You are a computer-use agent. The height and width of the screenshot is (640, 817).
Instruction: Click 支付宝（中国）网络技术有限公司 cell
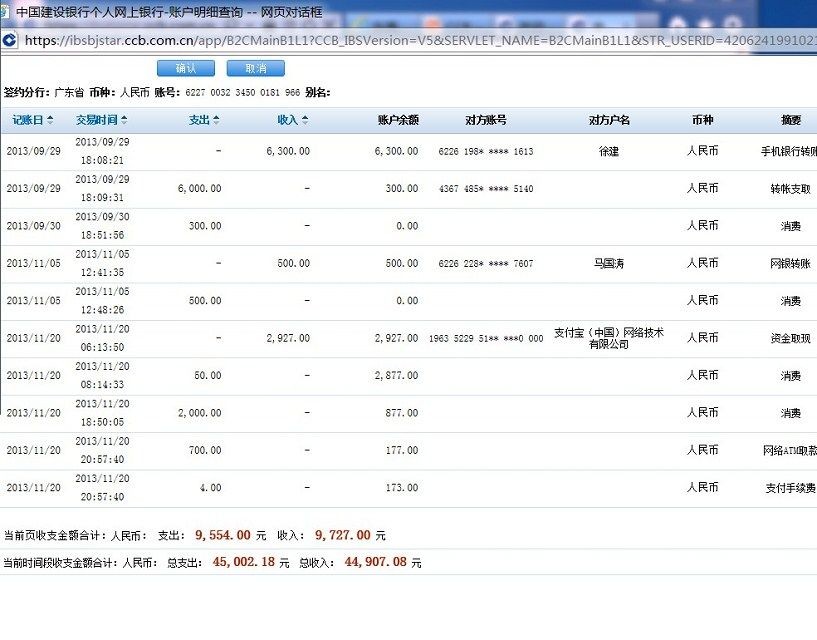click(609, 338)
